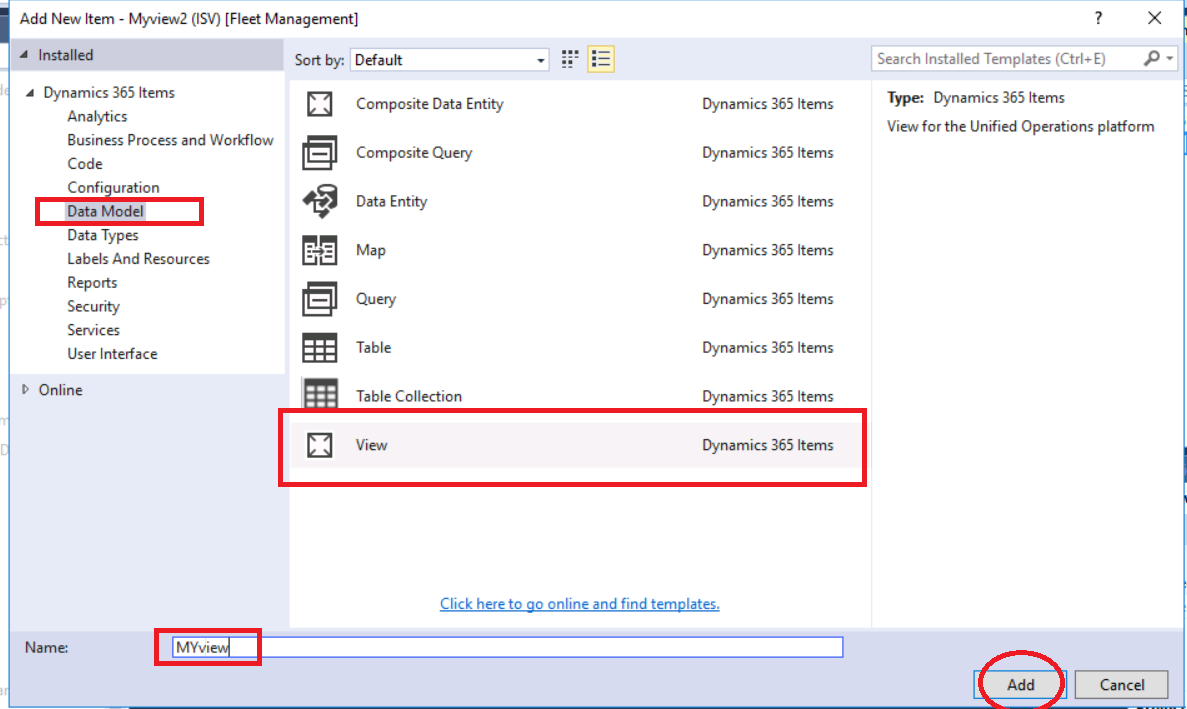Image resolution: width=1187 pixels, height=709 pixels.
Task: Click Dynamics 365 Items in Table row
Action: tap(768, 347)
